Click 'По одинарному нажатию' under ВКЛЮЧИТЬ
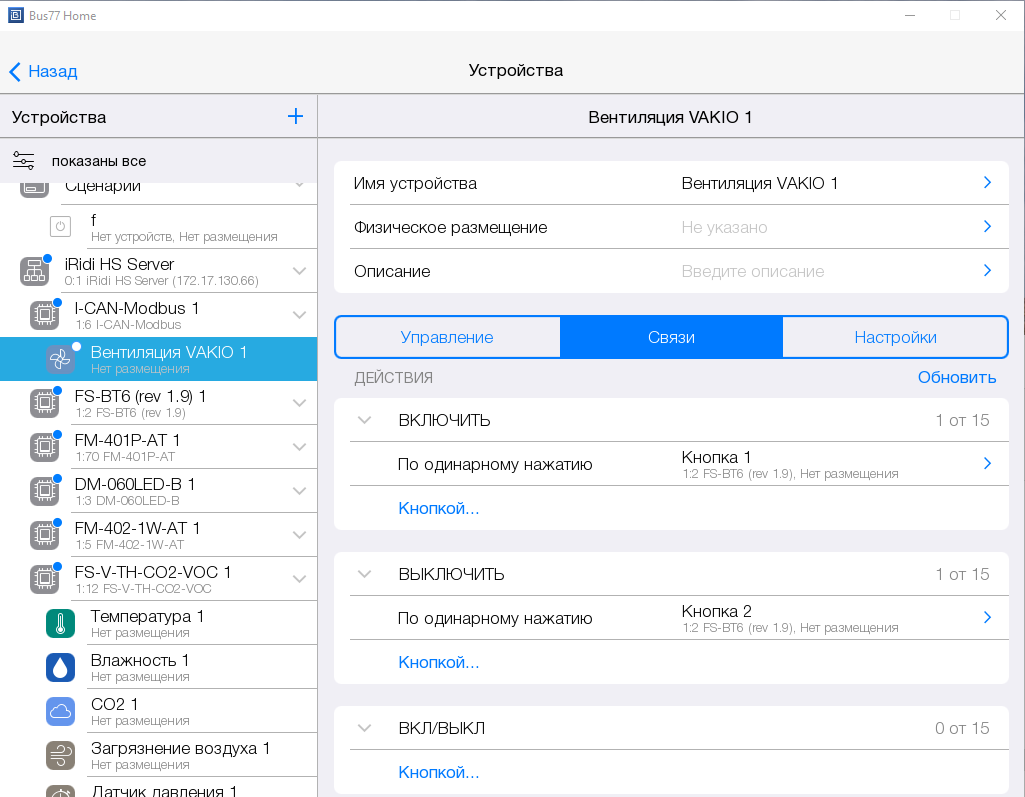 [x=495, y=464]
